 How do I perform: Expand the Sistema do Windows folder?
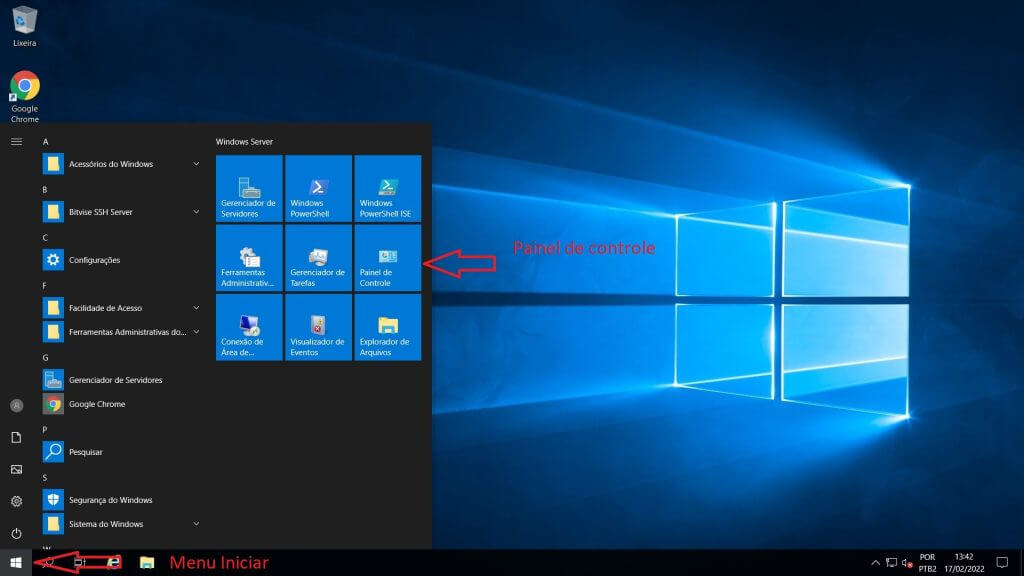tap(122, 524)
